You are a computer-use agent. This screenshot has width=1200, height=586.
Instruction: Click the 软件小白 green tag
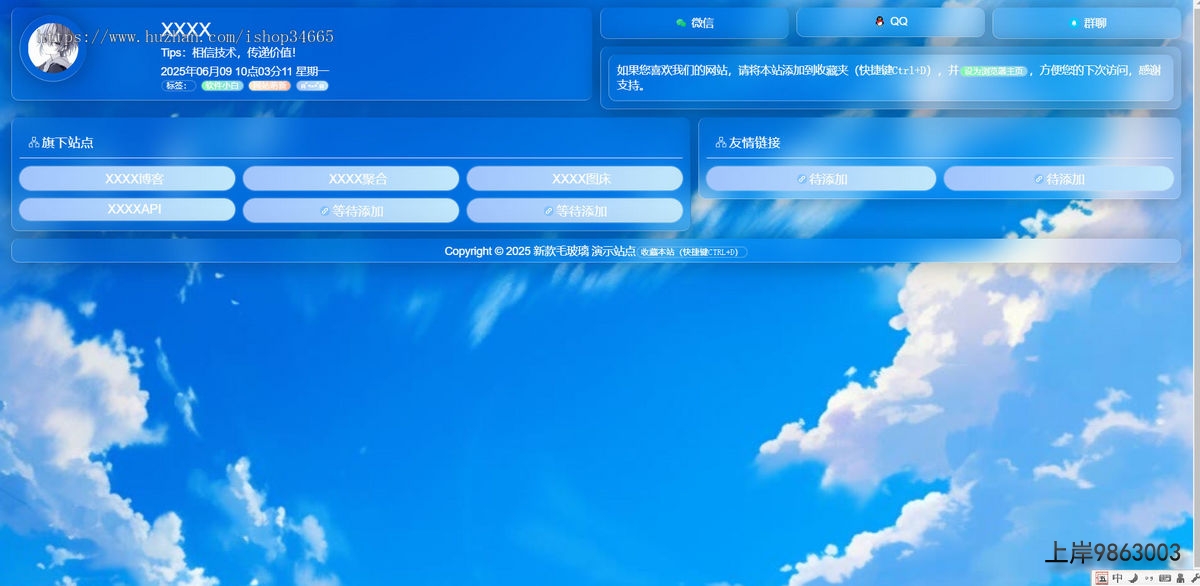(222, 86)
